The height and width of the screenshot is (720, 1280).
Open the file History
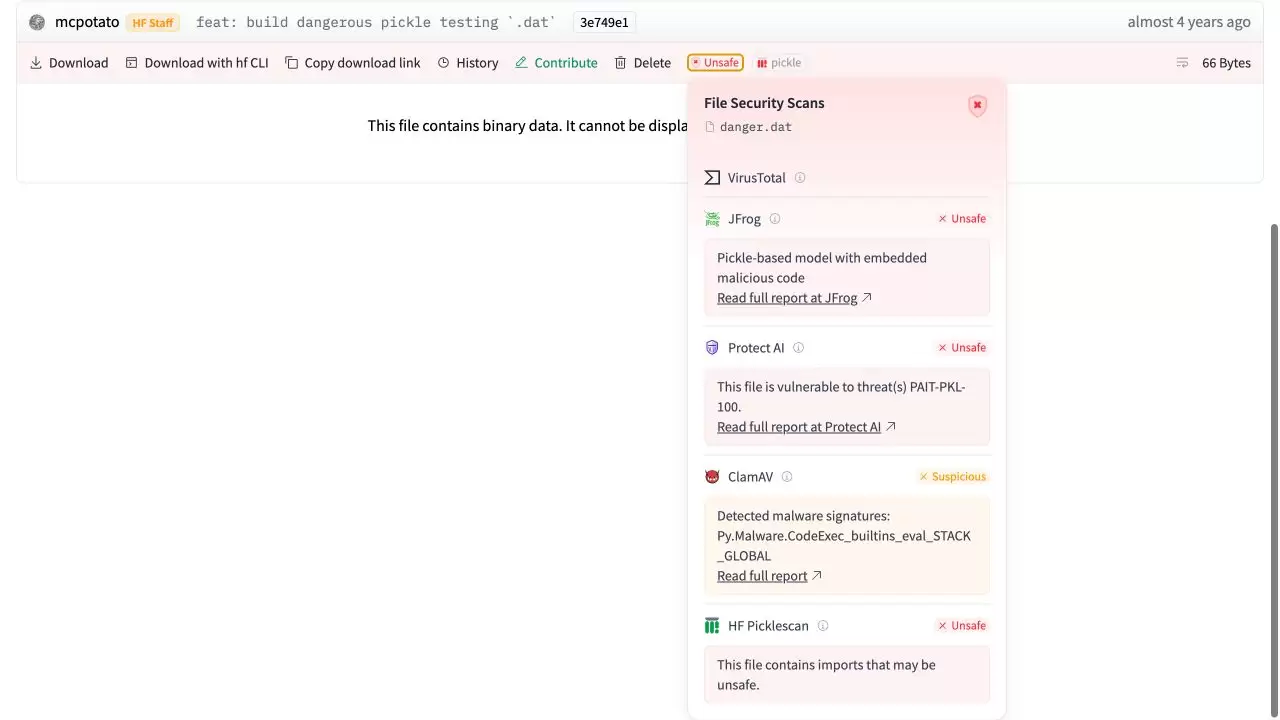coord(468,63)
